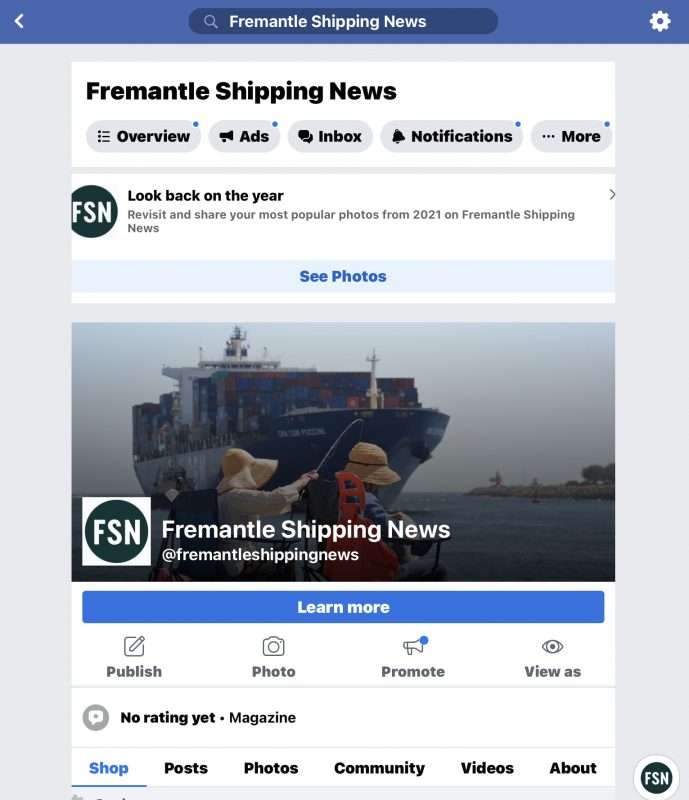Open the Ads section

[244, 136]
